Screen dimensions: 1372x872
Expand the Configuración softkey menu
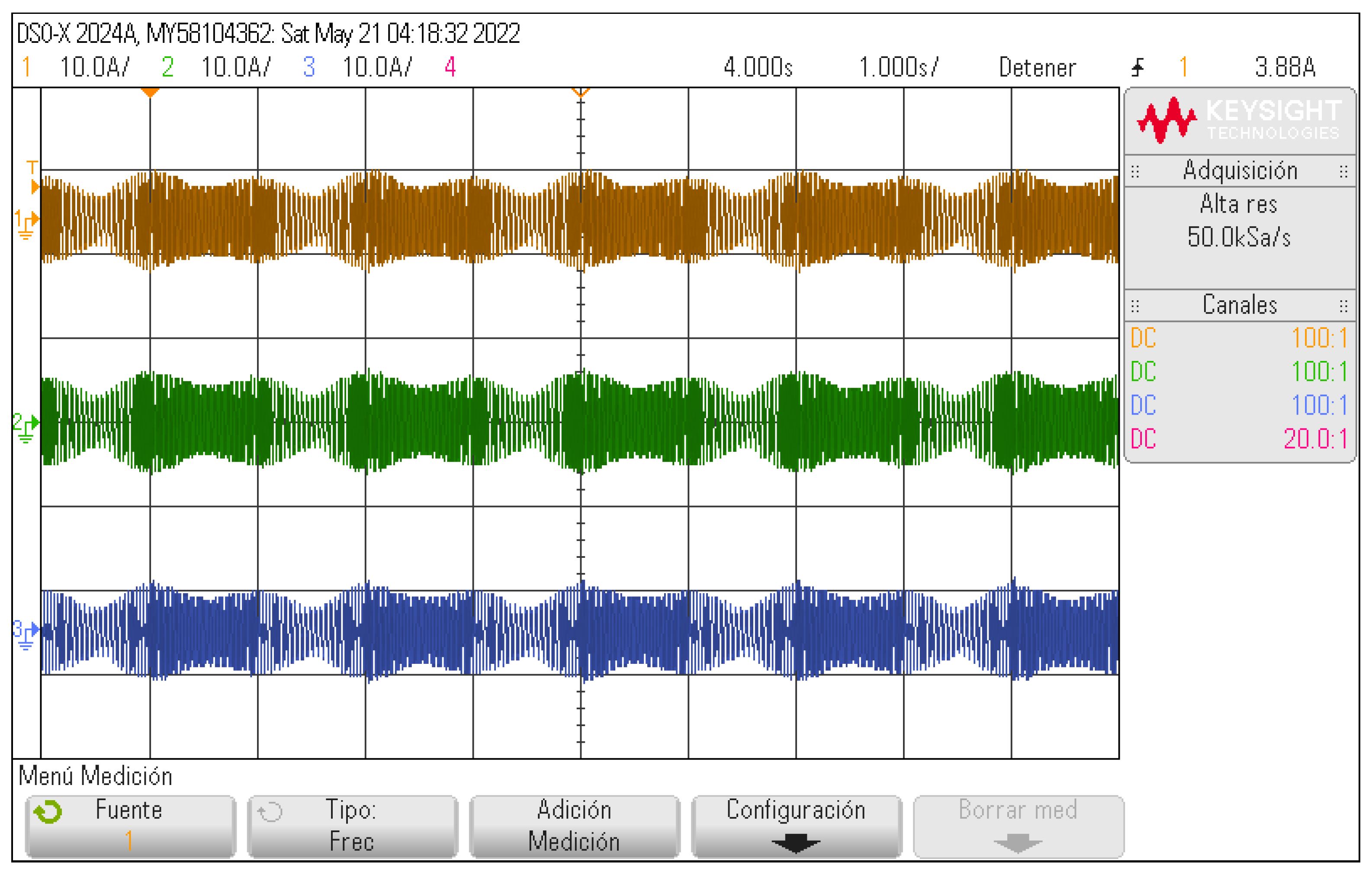(x=796, y=826)
